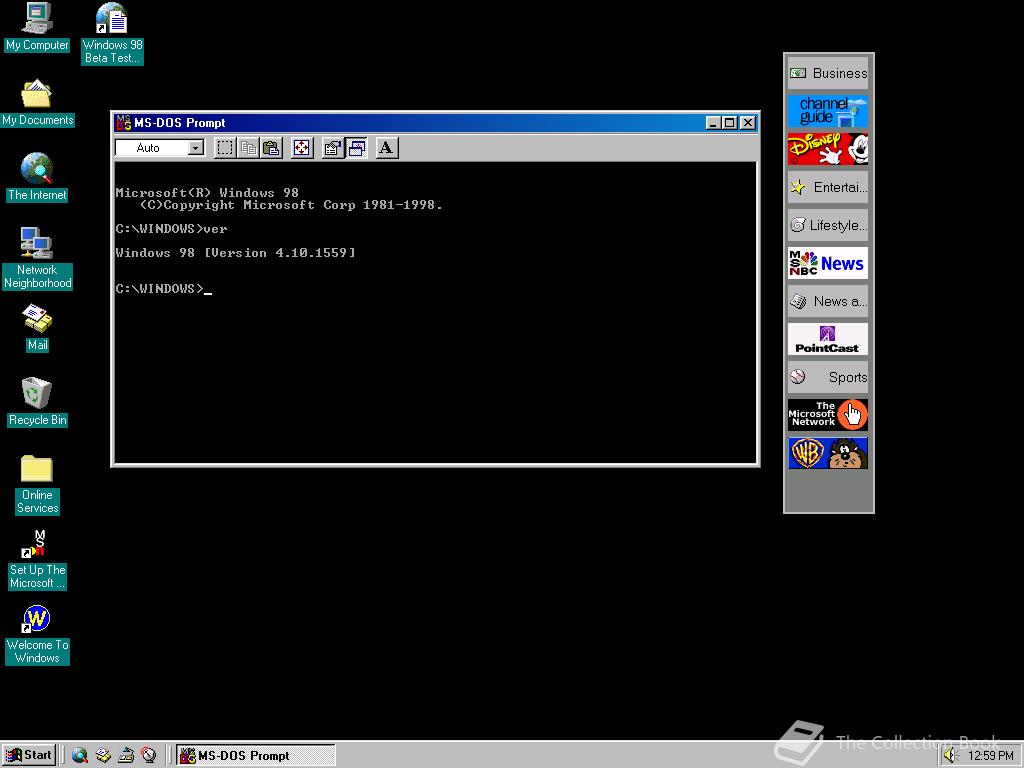
Task: Click the Paste clipboard icon
Action: pos(271,148)
